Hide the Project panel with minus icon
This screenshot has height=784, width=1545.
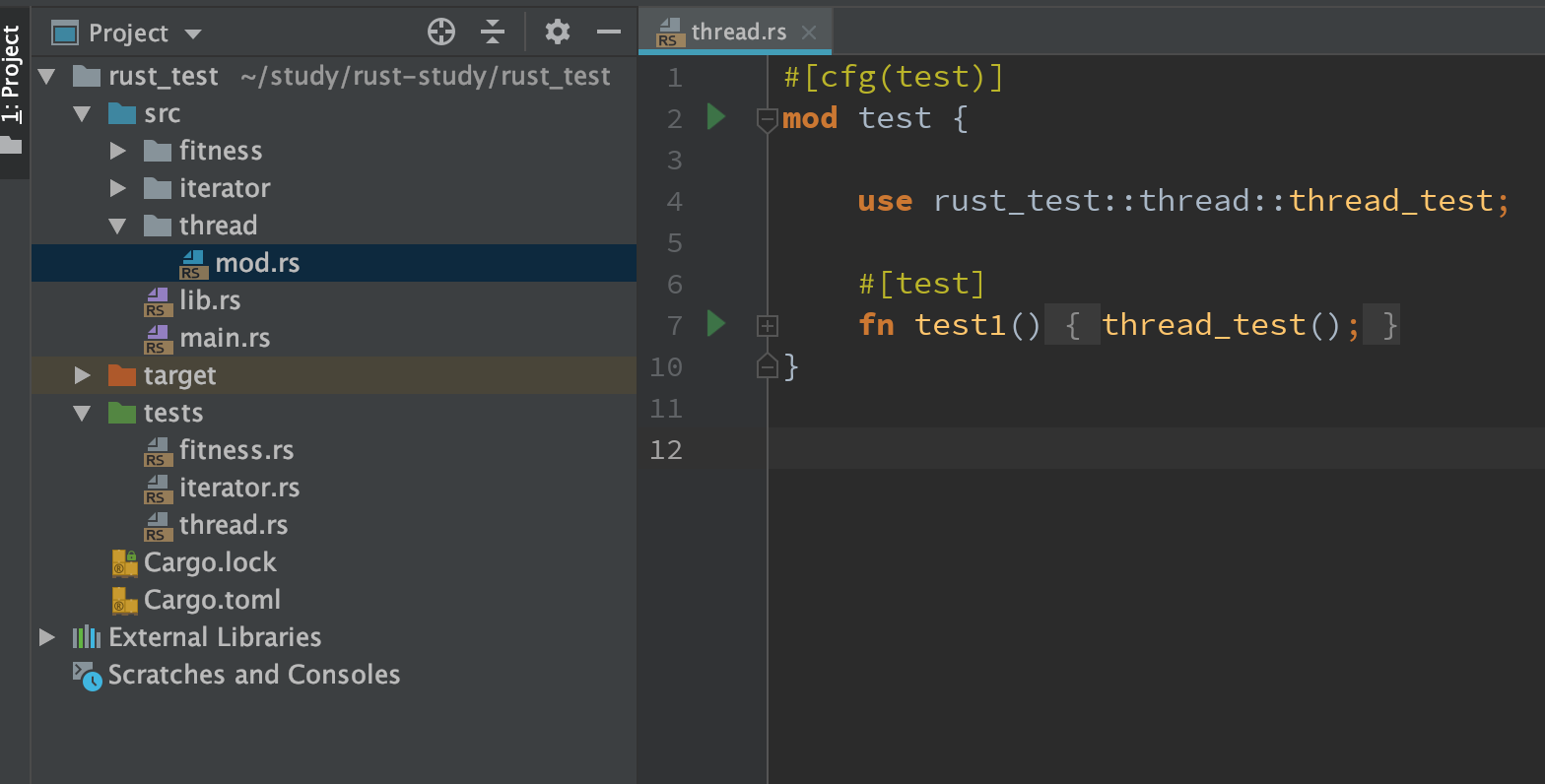click(x=609, y=33)
